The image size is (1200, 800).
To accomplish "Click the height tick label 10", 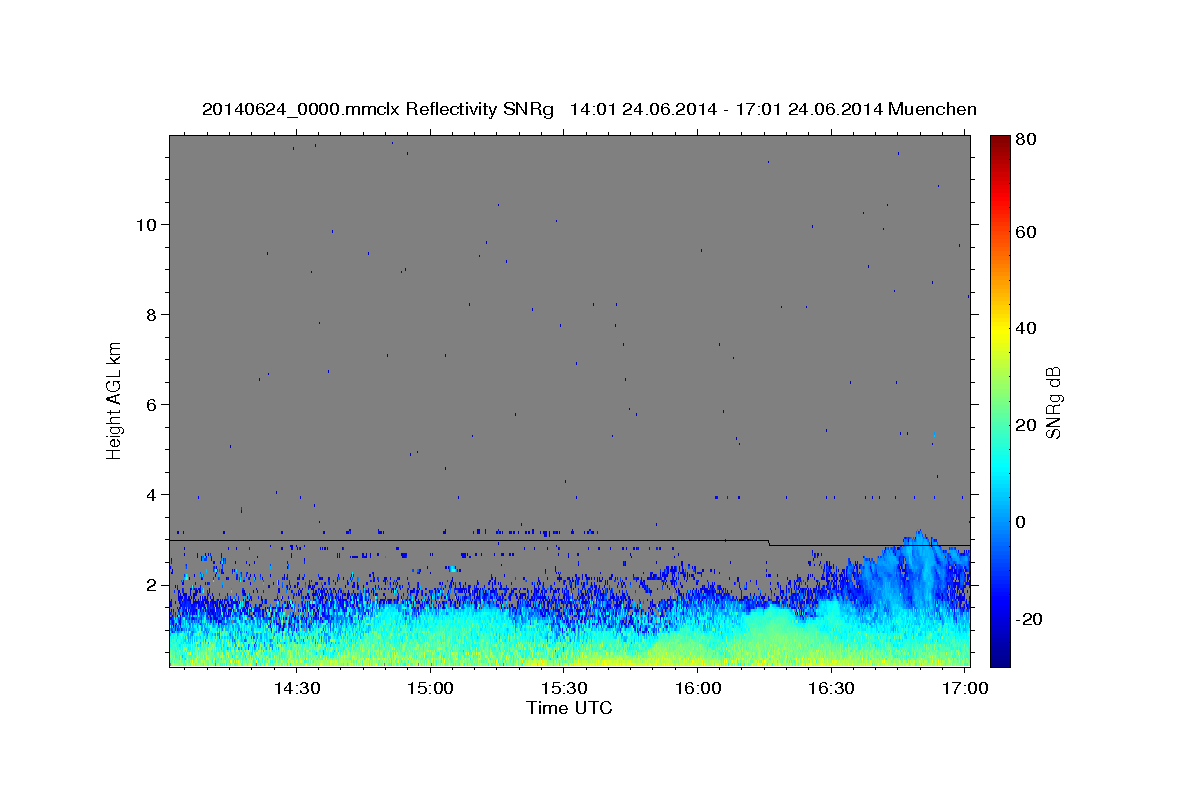I will tap(148, 225).
